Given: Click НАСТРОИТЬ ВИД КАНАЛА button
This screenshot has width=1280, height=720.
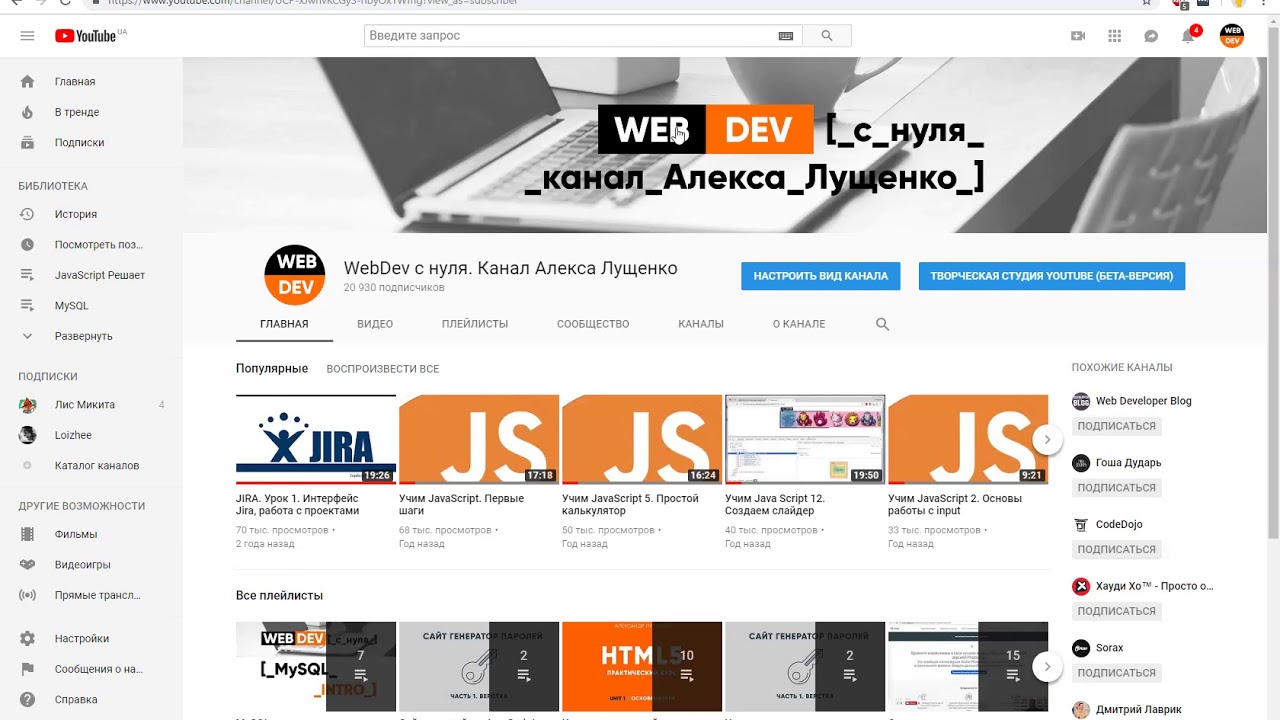Looking at the screenshot, I should tap(820, 276).
